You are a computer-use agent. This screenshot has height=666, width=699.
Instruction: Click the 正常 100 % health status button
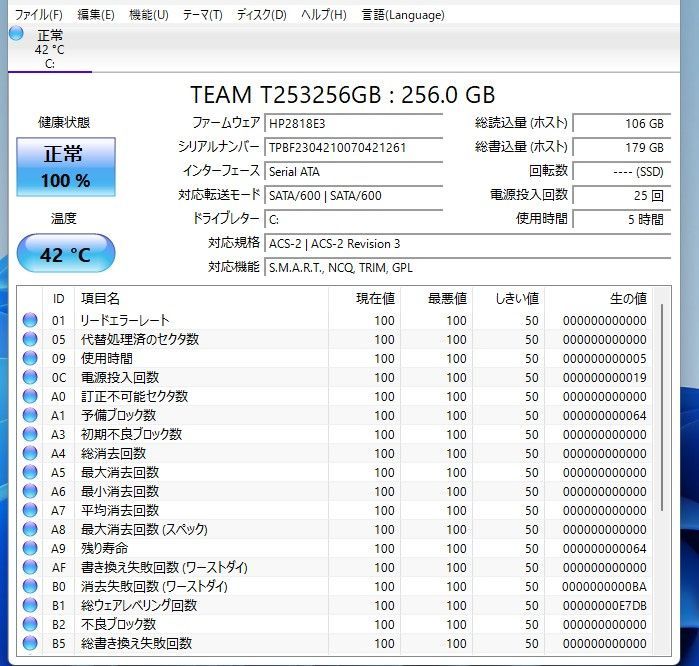coord(66,167)
